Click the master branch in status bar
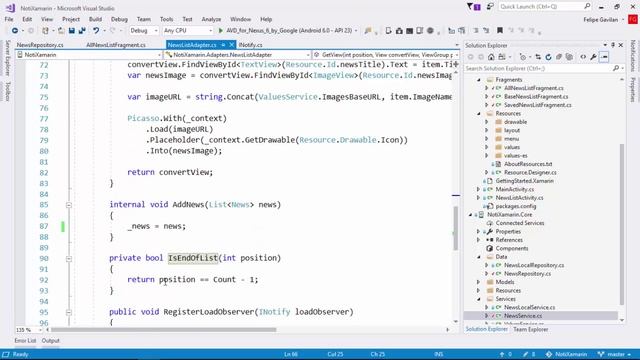640x360 pixels. click(x=614, y=354)
